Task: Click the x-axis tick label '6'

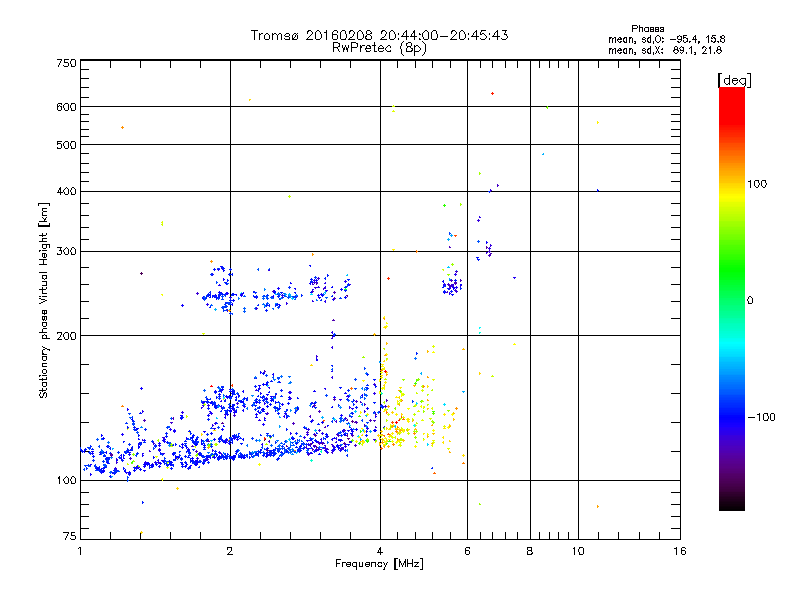Action: tap(467, 551)
